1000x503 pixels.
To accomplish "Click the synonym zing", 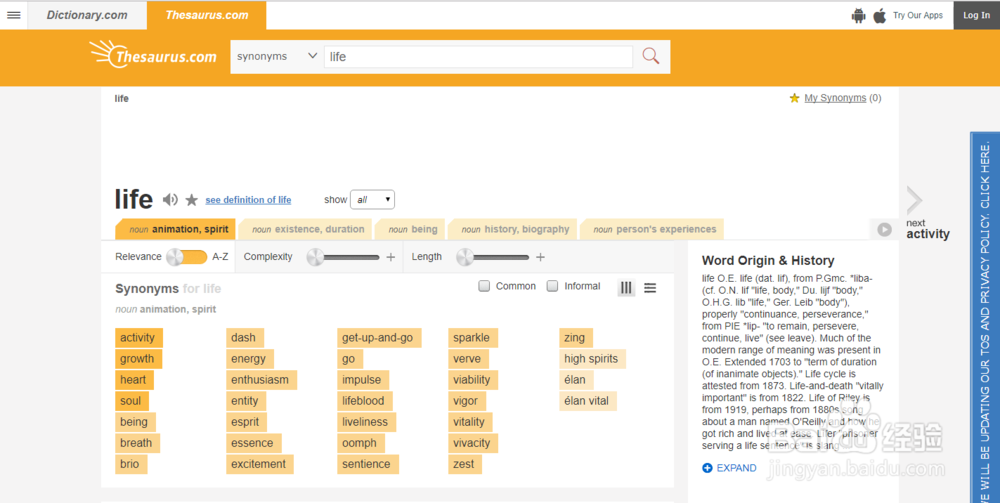I will click(576, 338).
